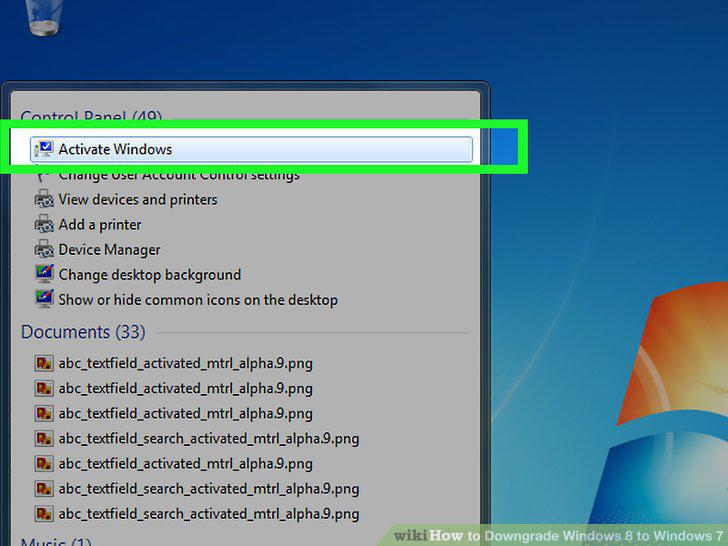
Task: Select the Change desktop background icon
Action: point(44,274)
